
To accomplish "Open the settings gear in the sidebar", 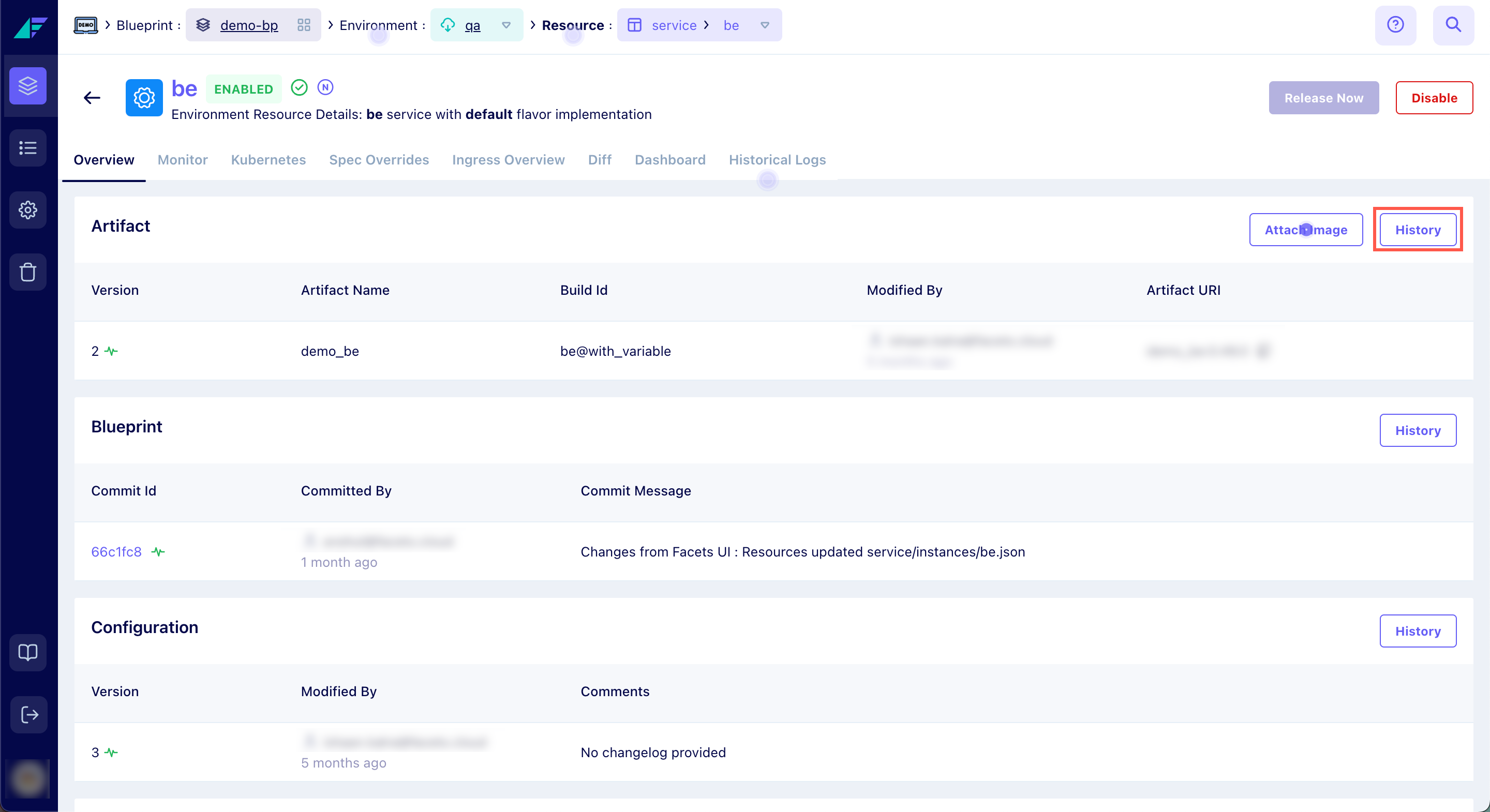I will coord(28,210).
